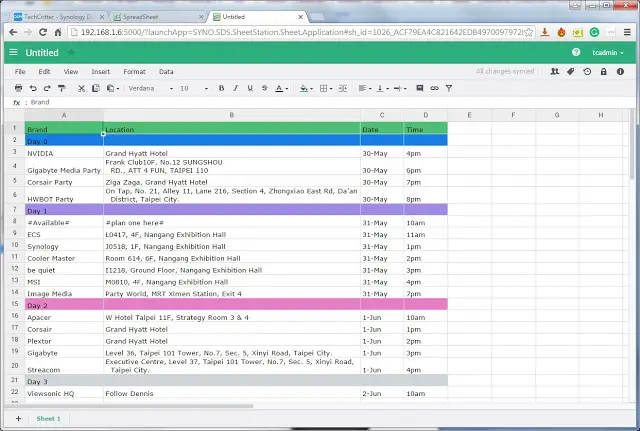
Task: Toggle the document Lock icon
Action: [603, 71]
